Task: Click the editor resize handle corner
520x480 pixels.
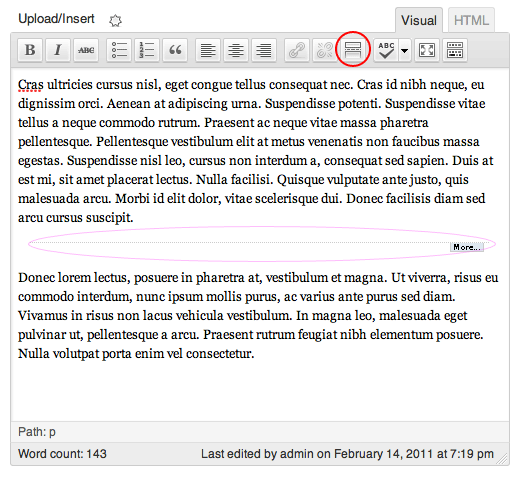Action: click(502, 459)
